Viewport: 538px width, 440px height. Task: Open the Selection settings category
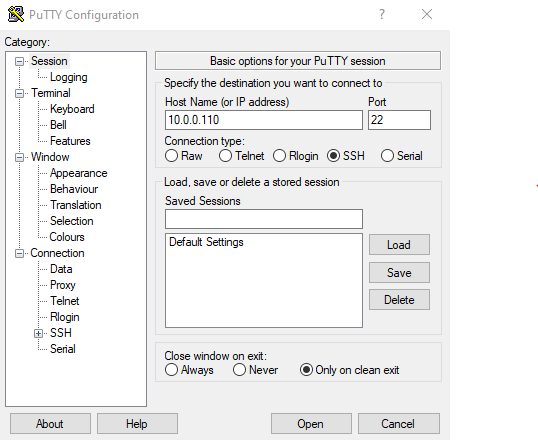point(72,221)
